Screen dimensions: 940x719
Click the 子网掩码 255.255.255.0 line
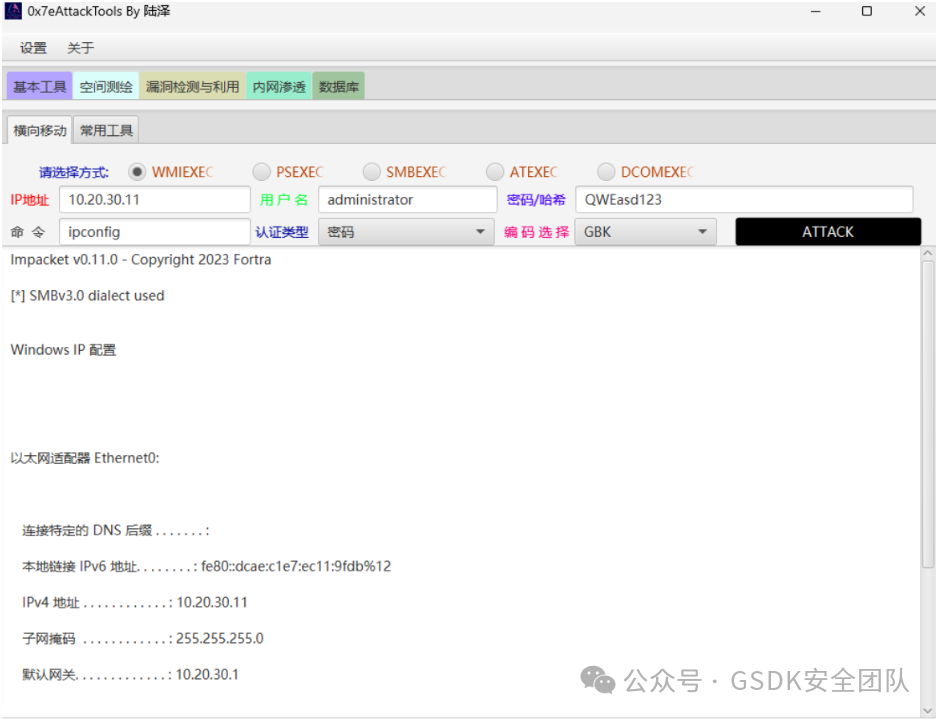click(x=143, y=638)
